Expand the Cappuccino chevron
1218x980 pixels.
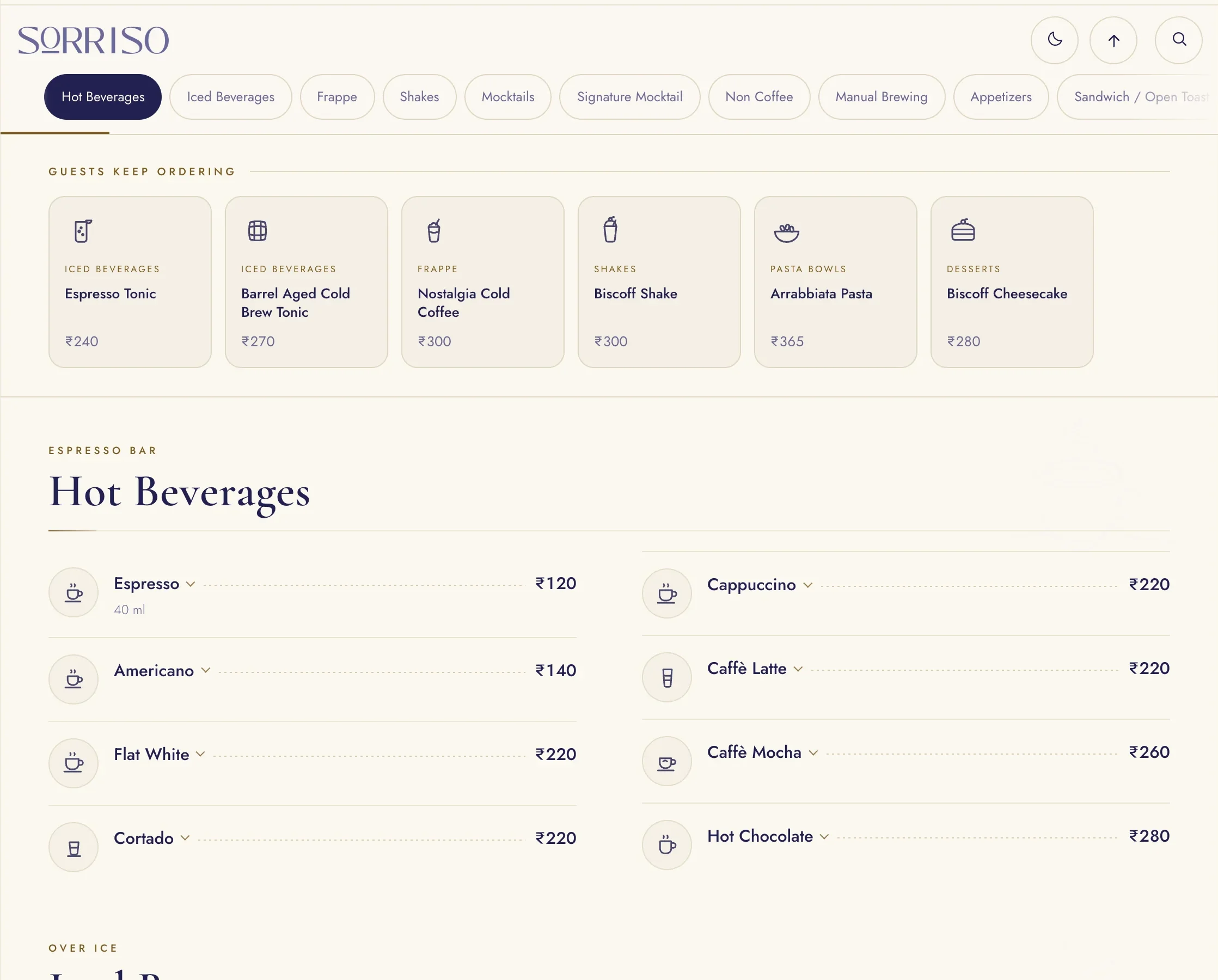click(808, 585)
